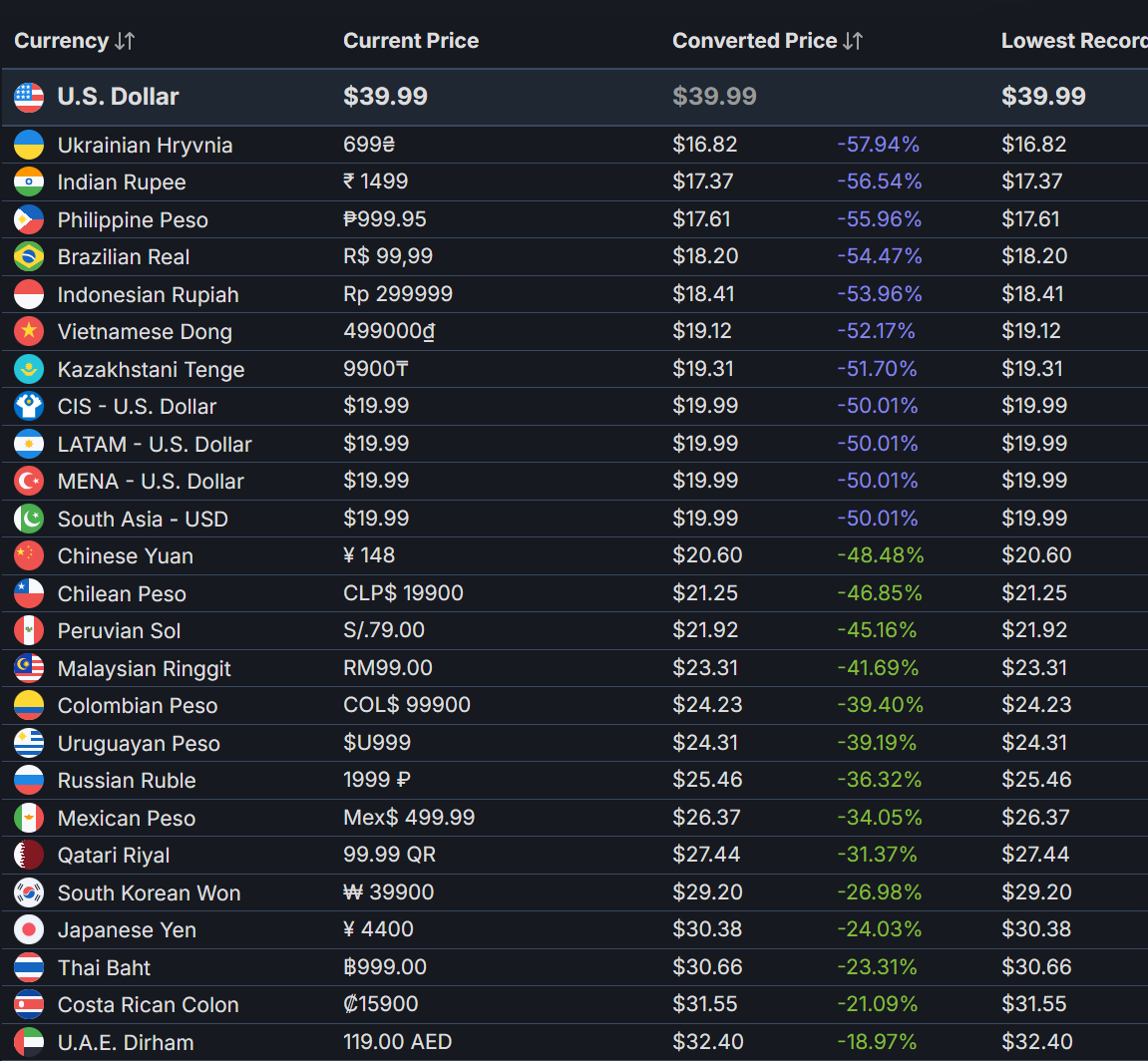Viewport: 1148px width, 1061px height.
Task: Click the ¥ 4400 price cell
Action: point(378,929)
